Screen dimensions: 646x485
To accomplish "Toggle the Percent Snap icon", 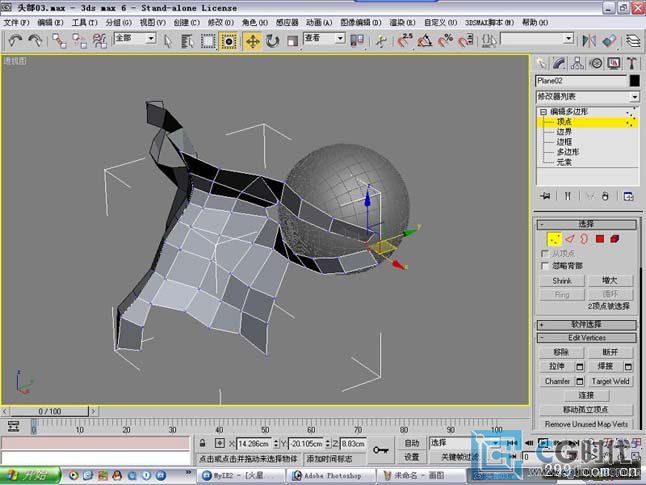I will [445, 40].
